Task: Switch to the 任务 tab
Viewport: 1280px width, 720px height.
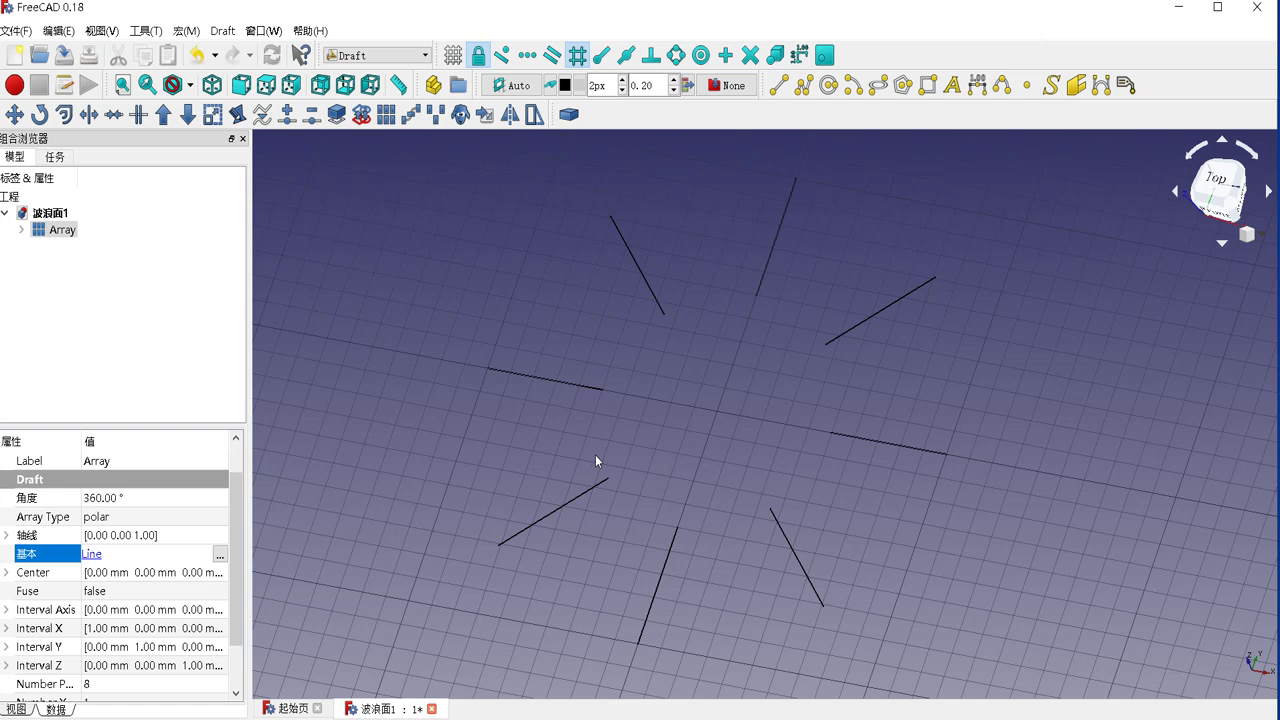Action: pos(55,157)
